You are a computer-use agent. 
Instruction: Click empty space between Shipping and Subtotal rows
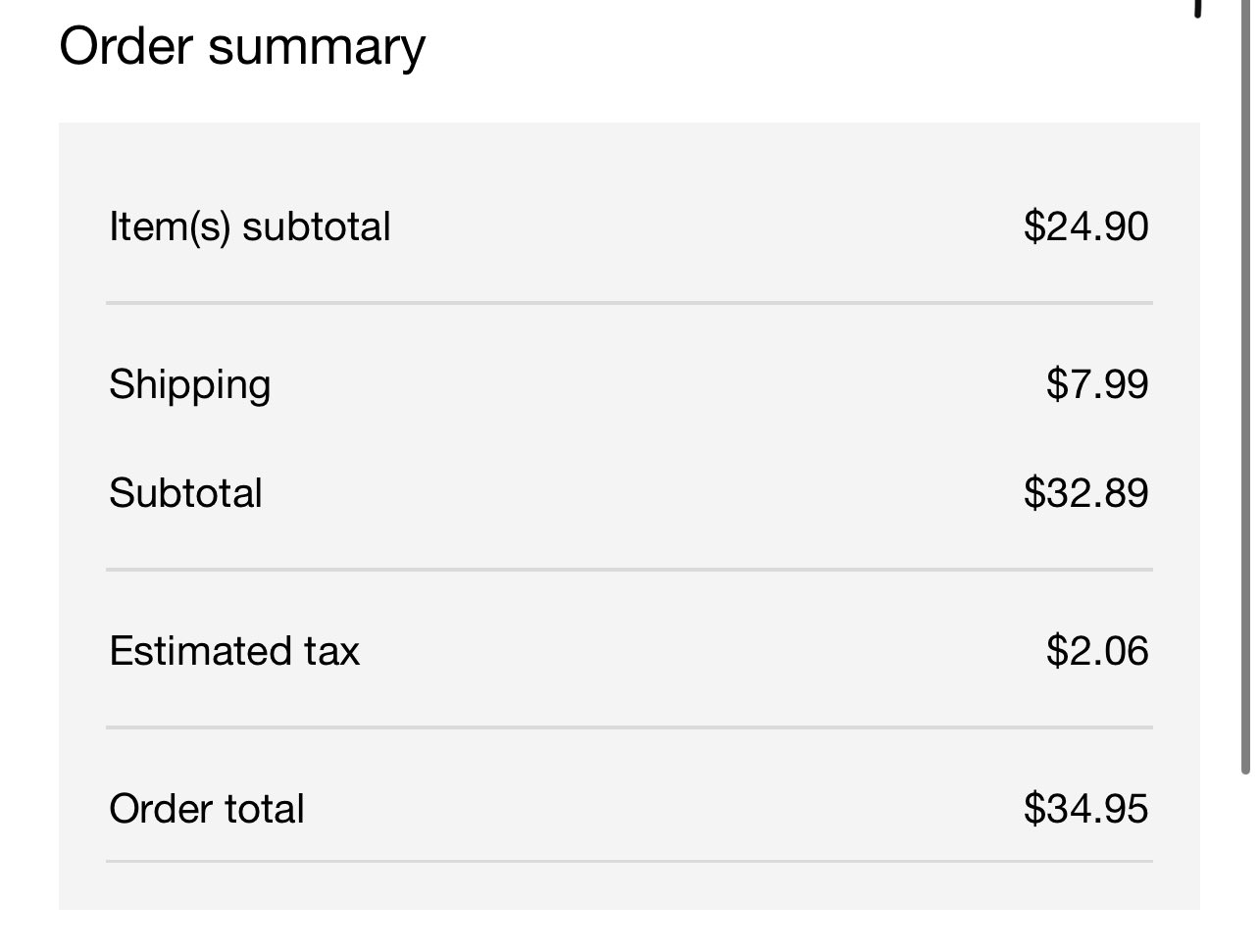629,439
